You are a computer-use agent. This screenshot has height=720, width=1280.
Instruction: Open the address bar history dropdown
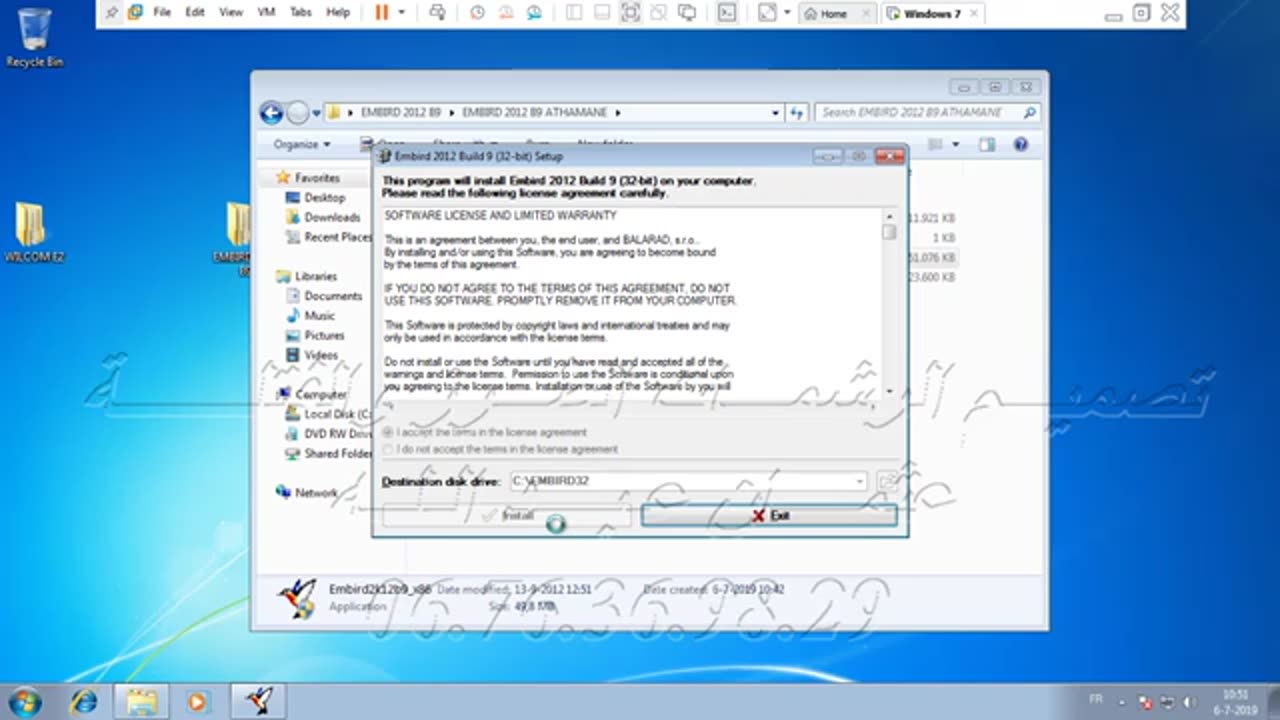coord(775,113)
